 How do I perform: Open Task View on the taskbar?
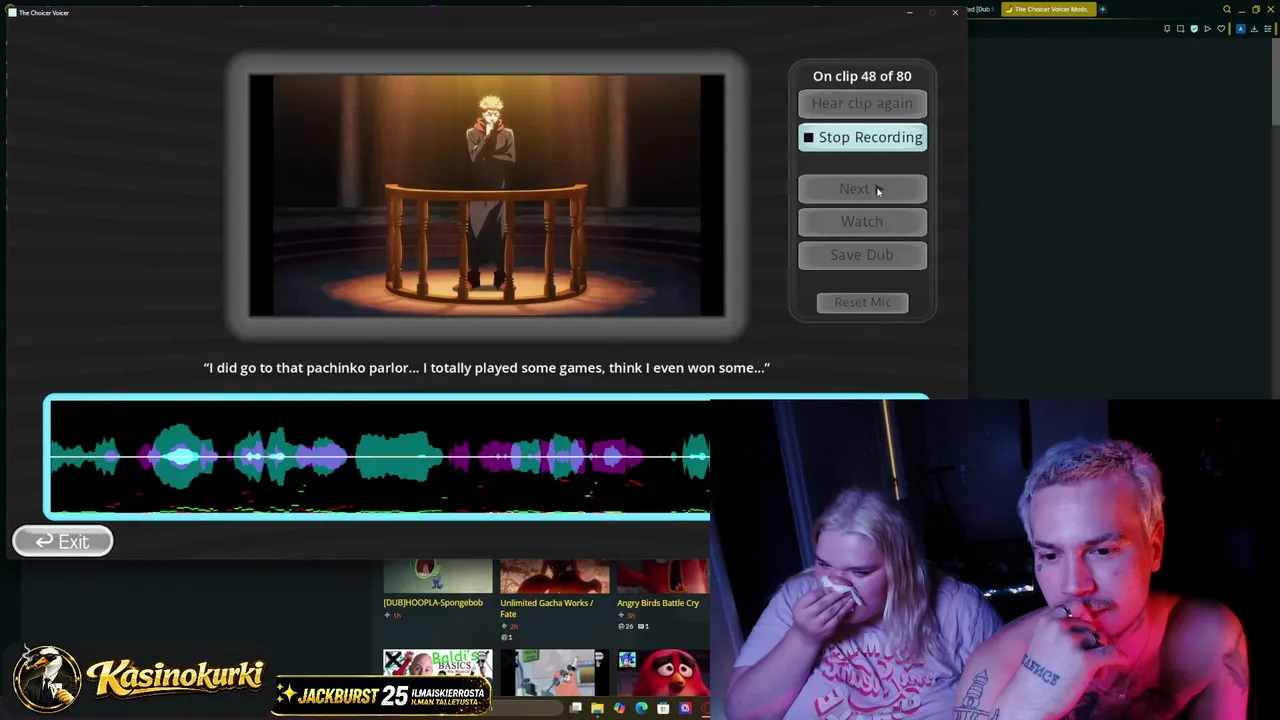[x=576, y=709]
